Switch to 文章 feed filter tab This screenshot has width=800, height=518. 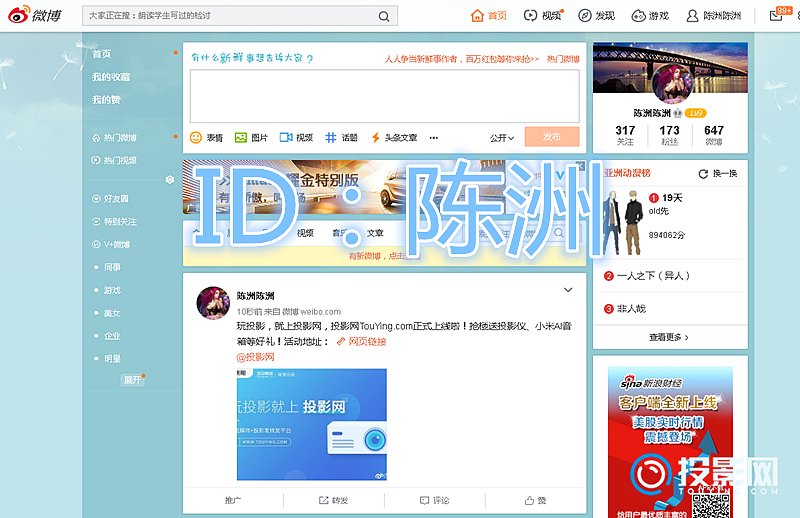(375, 233)
